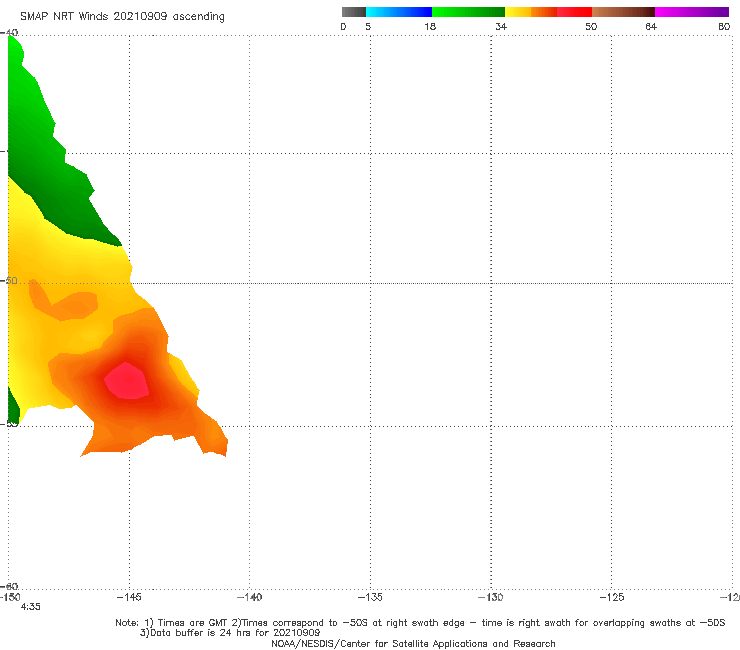Click the magenta-purple segment of the color bar
The image size is (740, 650).
click(x=692, y=12)
